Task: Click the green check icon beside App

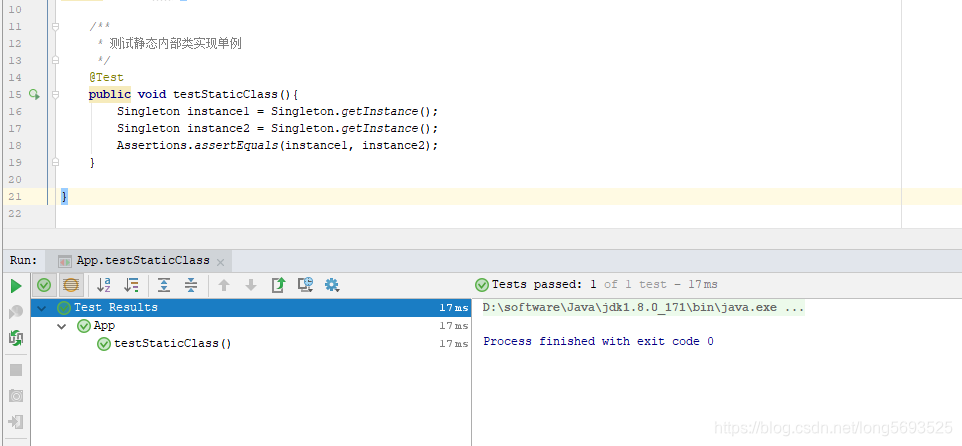Action: pyautogui.click(x=83, y=326)
